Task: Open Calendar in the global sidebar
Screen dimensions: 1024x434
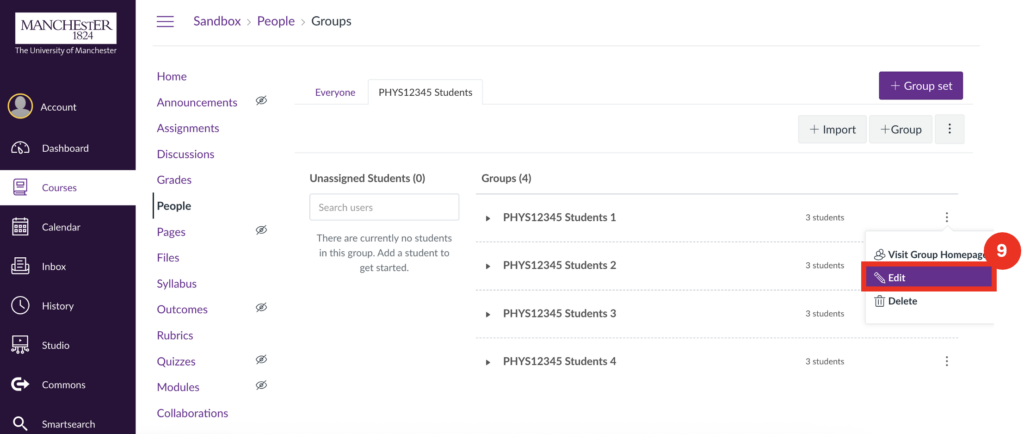Action: pyautogui.click(x=60, y=227)
